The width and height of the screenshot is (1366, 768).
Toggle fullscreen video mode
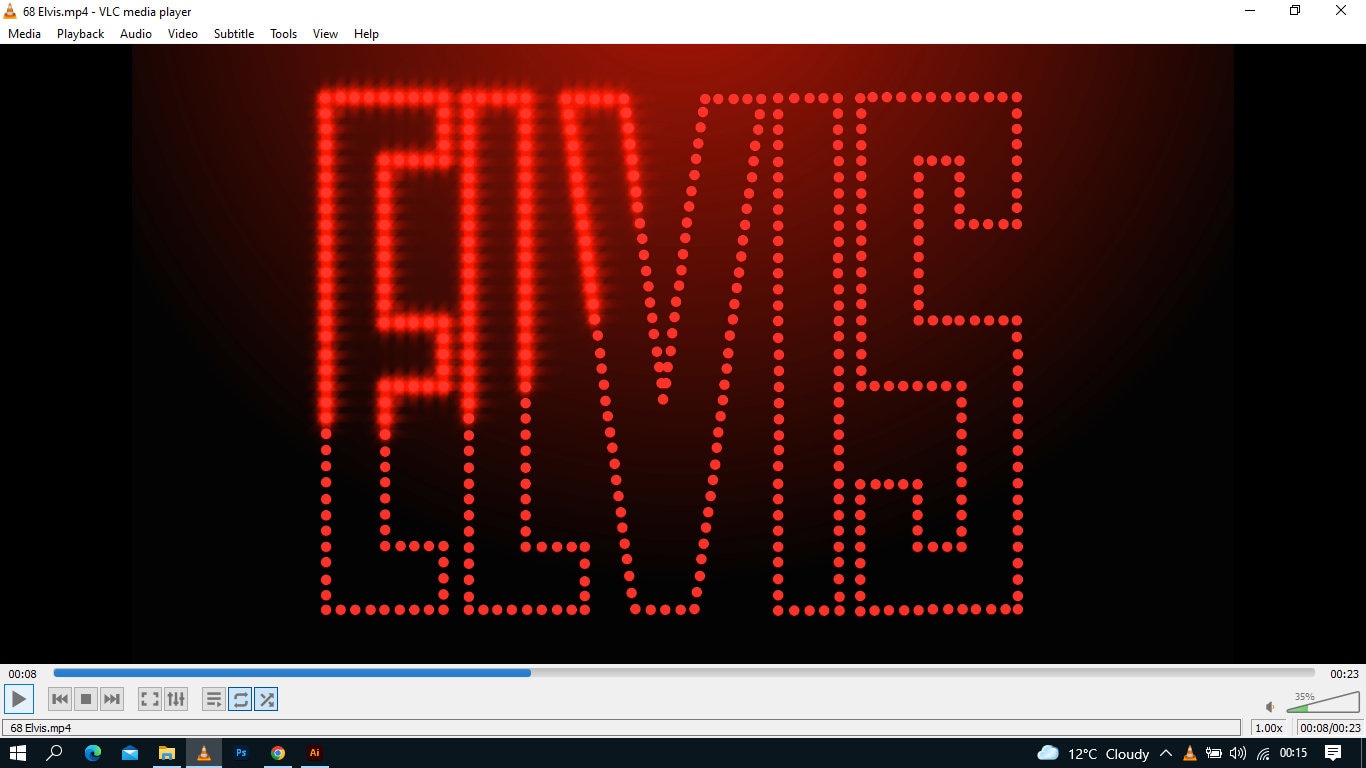pyautogui.click(x=150, y=699)
